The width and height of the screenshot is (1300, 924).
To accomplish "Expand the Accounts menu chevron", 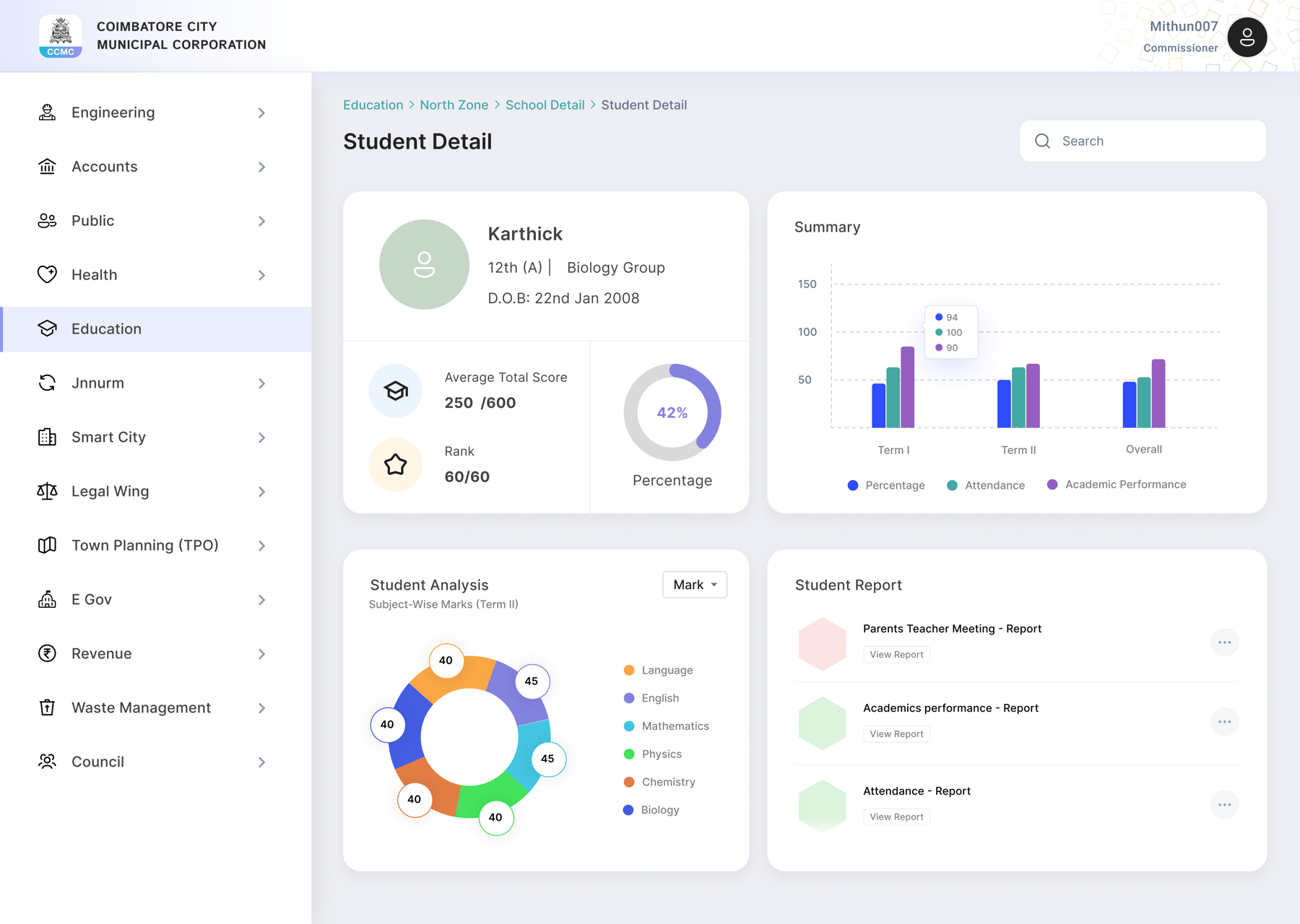I will 261,167.
